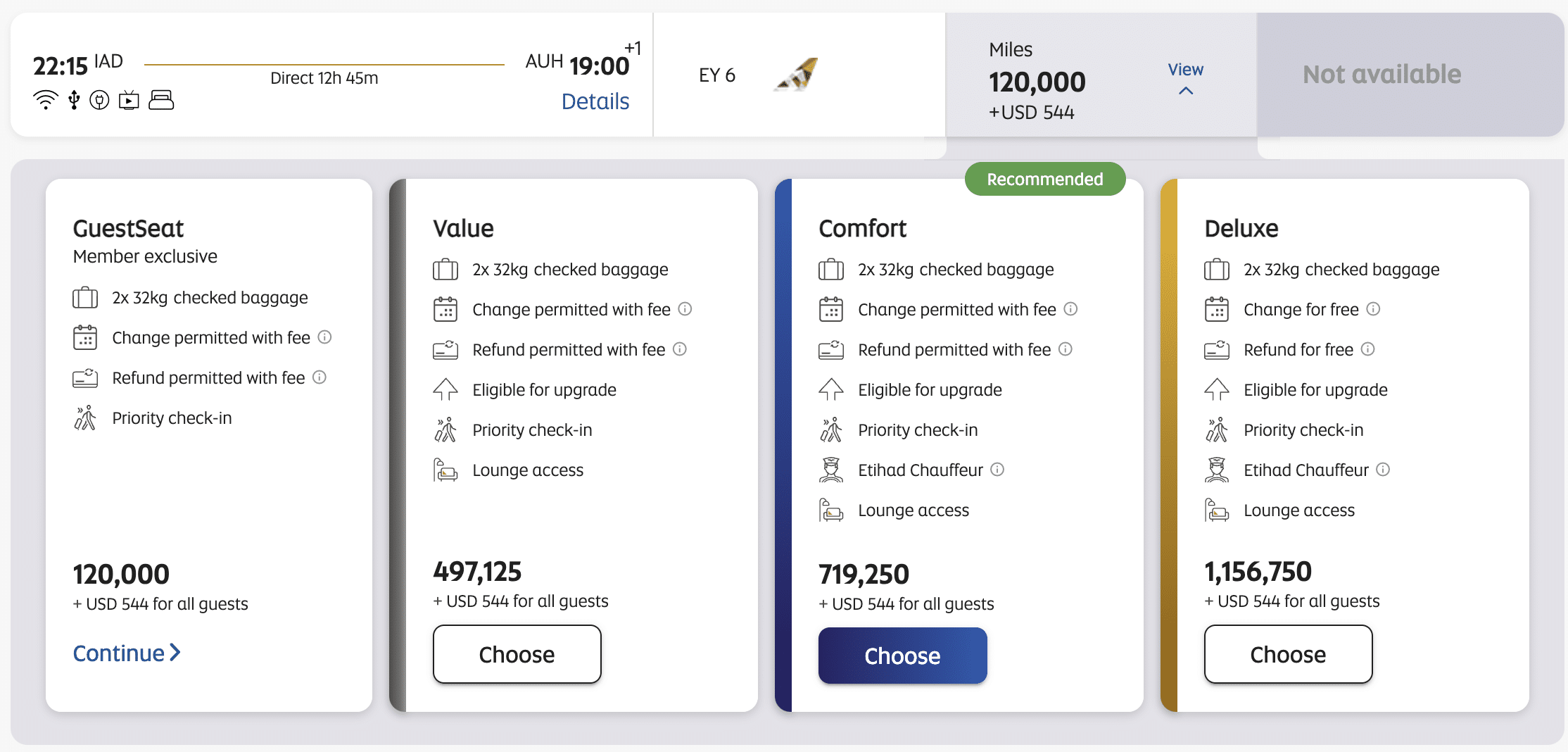The width and height of the screenshot is (1568, 752).
Task: Click info icon beside Value Refund permitted
Action: [680, 349]
